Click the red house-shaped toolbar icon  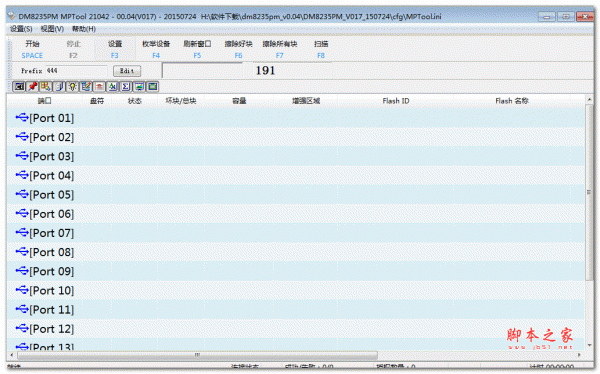click(x=99, y=87)
